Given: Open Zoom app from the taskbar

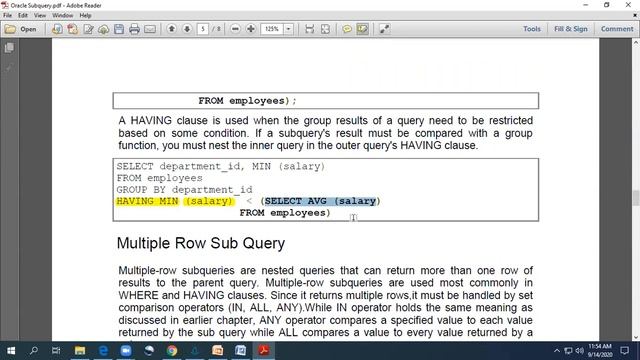Looking at the screenshot, I should pyautogui.click(x=126, y=351).
